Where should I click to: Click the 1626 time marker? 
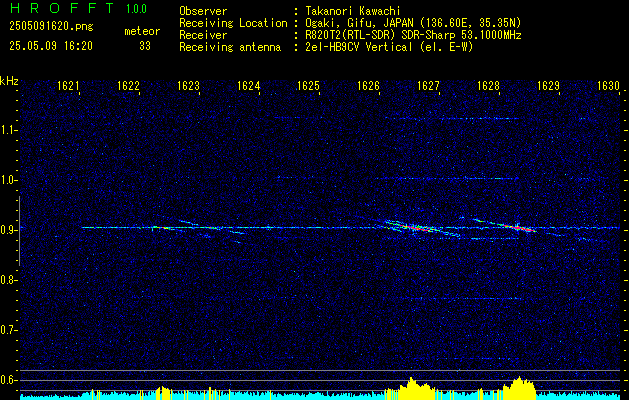(x=368, y=86)
